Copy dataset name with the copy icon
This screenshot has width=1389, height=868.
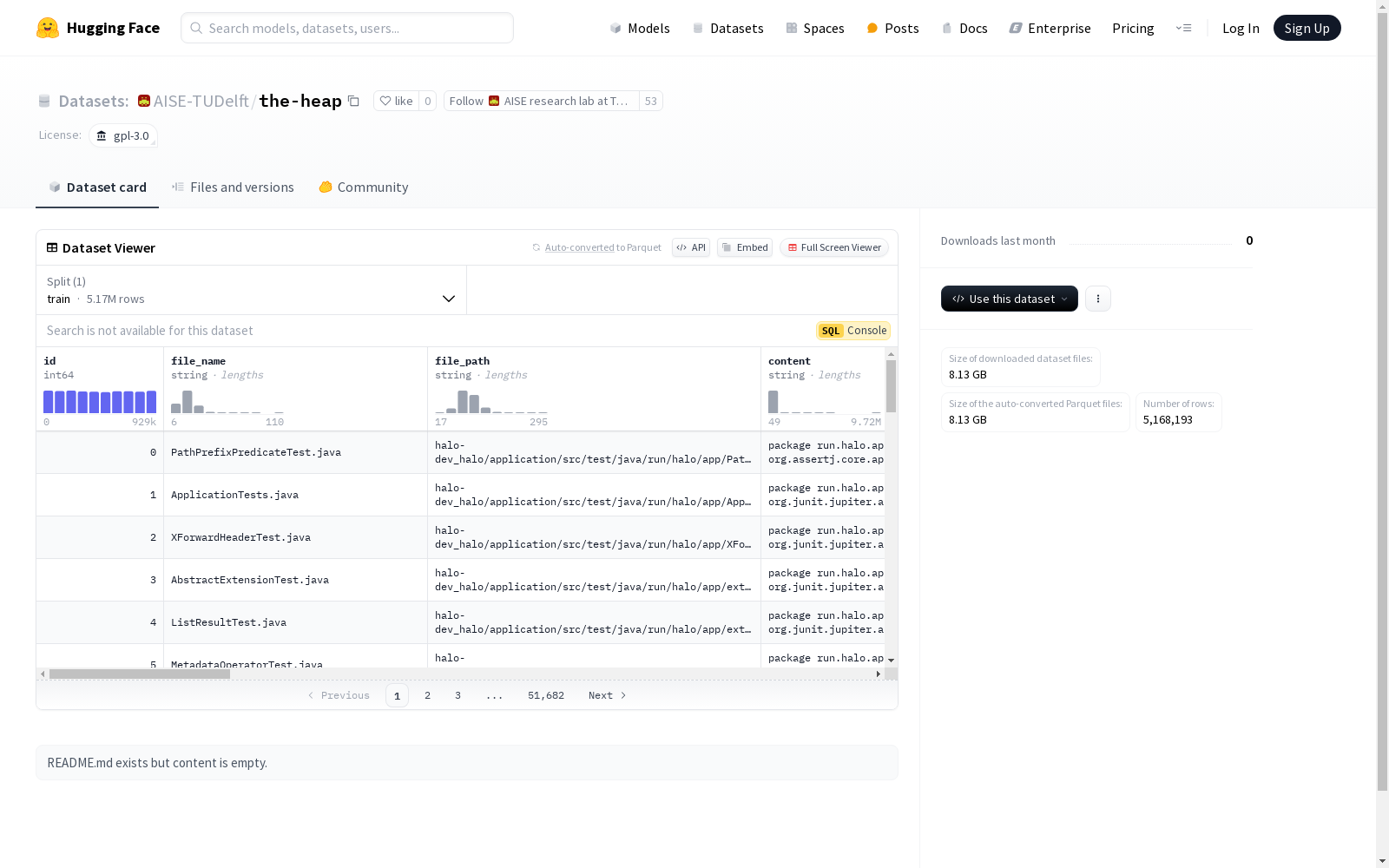click(x=353, y=101)
